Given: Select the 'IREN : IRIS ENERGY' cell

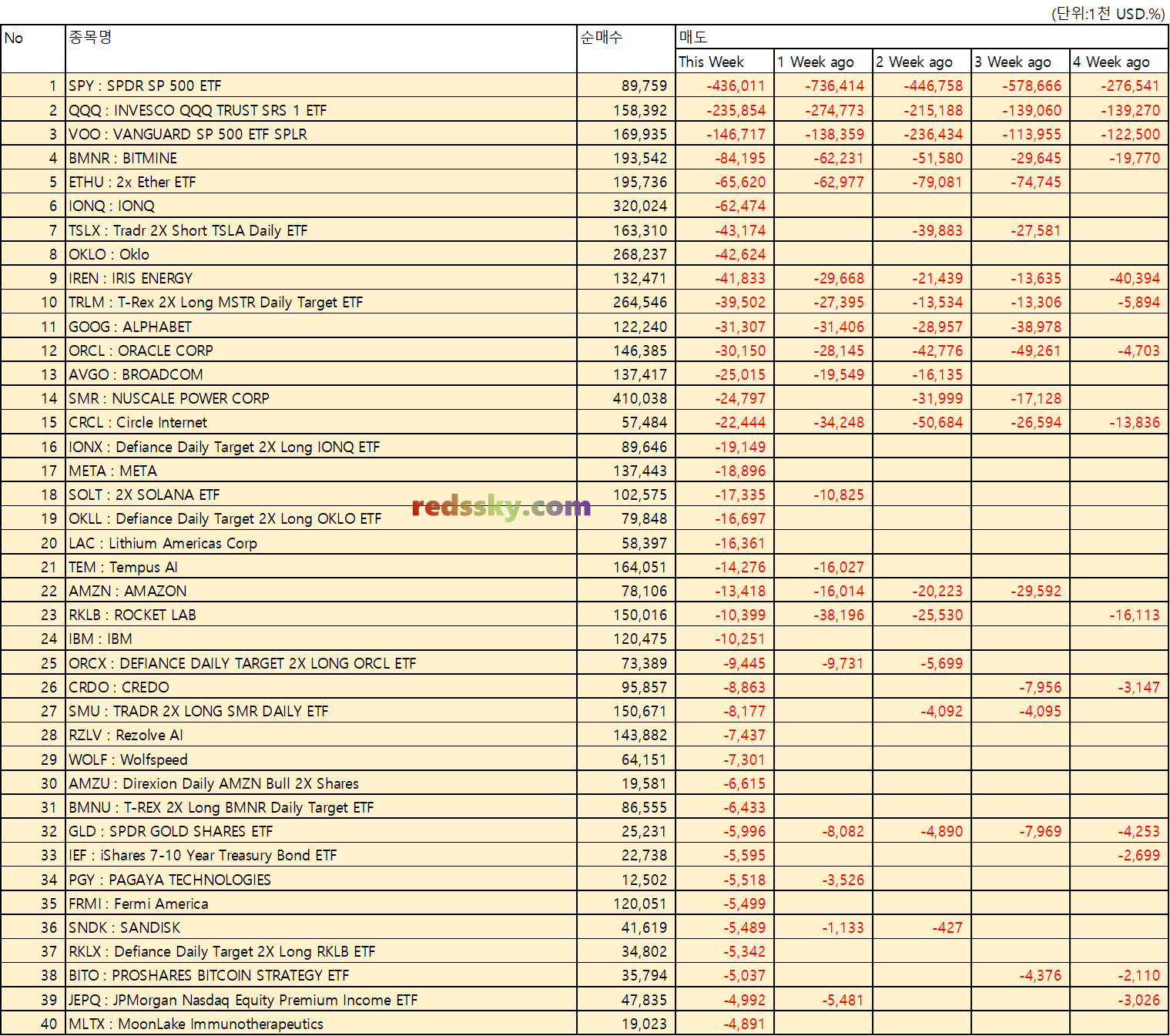Looking at the screenshot, I should (x=321, y=278).
